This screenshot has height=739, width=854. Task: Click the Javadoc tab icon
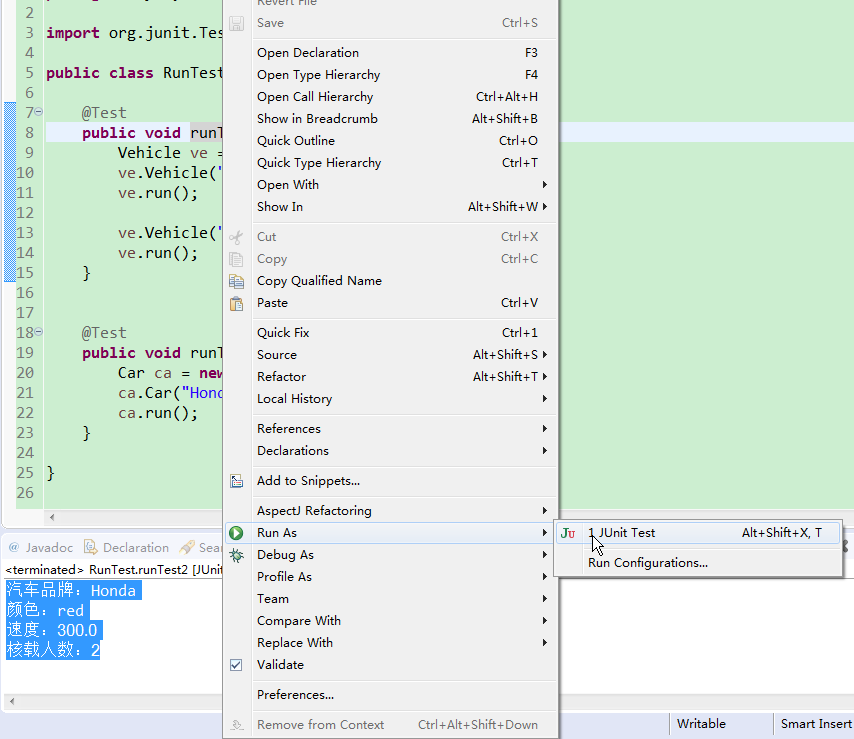14,547
